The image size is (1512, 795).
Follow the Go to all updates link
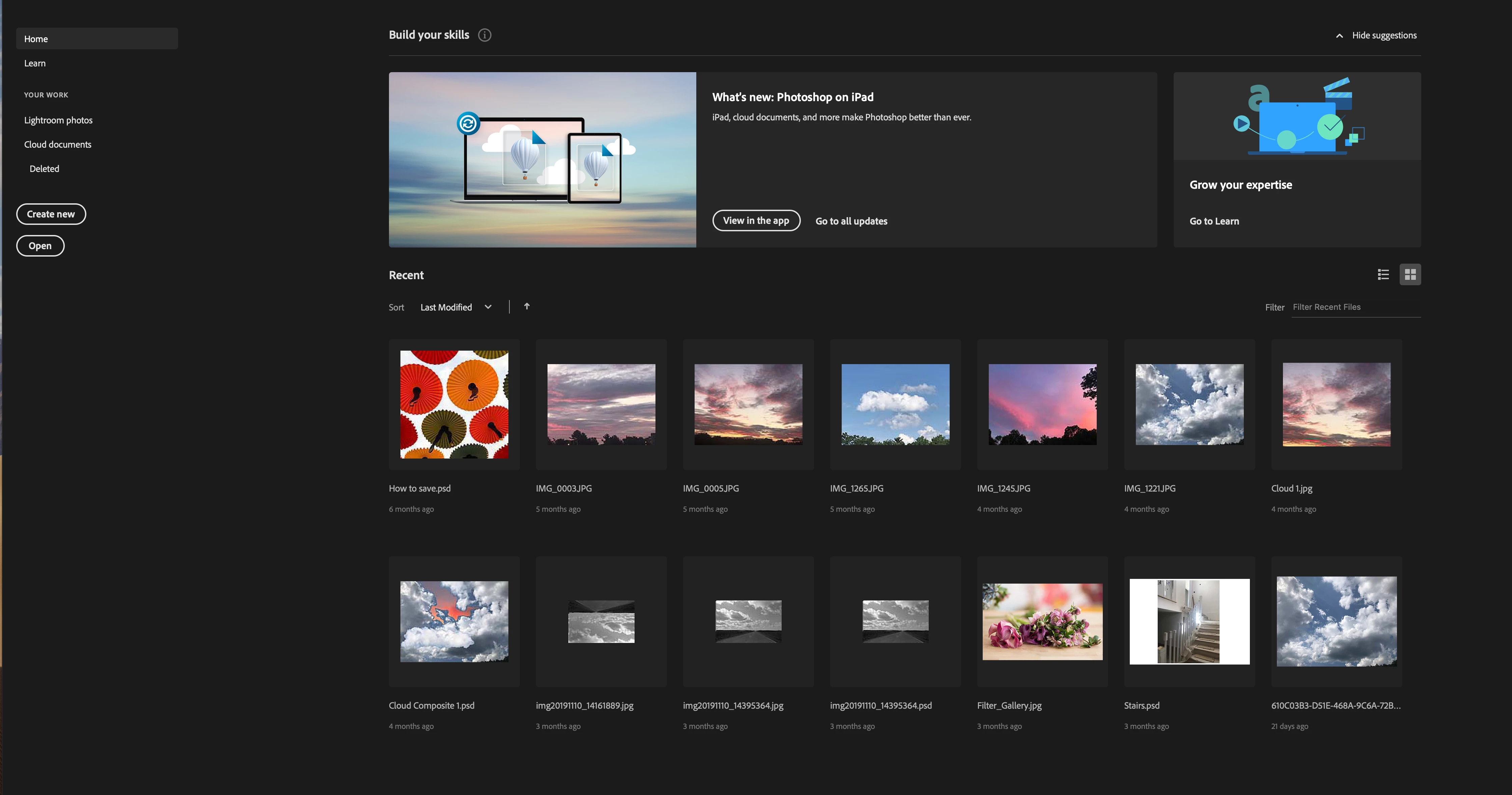(851, 221)
